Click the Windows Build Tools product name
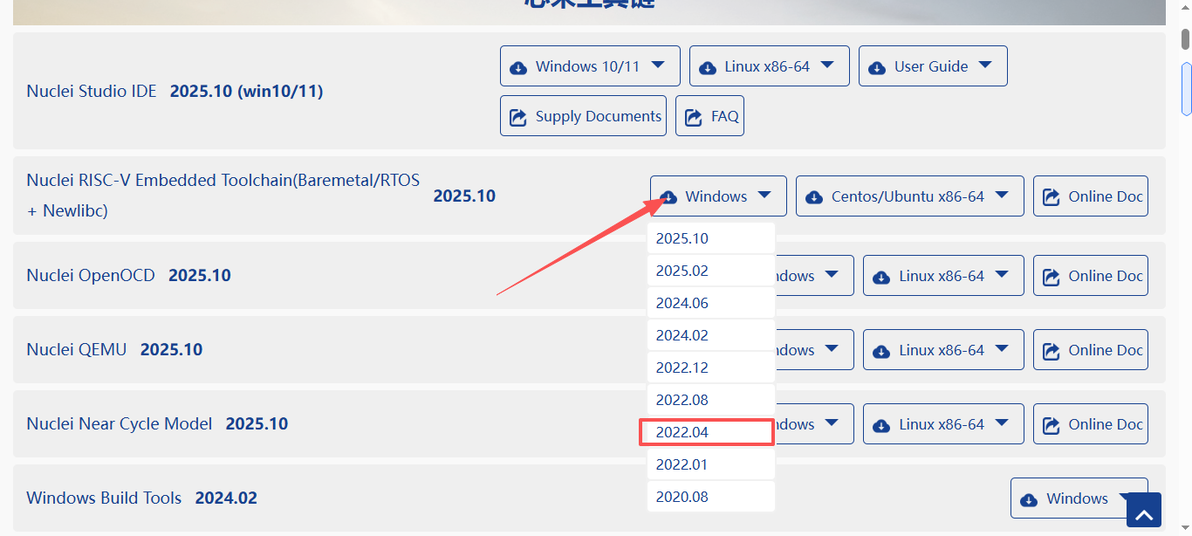 104,498
